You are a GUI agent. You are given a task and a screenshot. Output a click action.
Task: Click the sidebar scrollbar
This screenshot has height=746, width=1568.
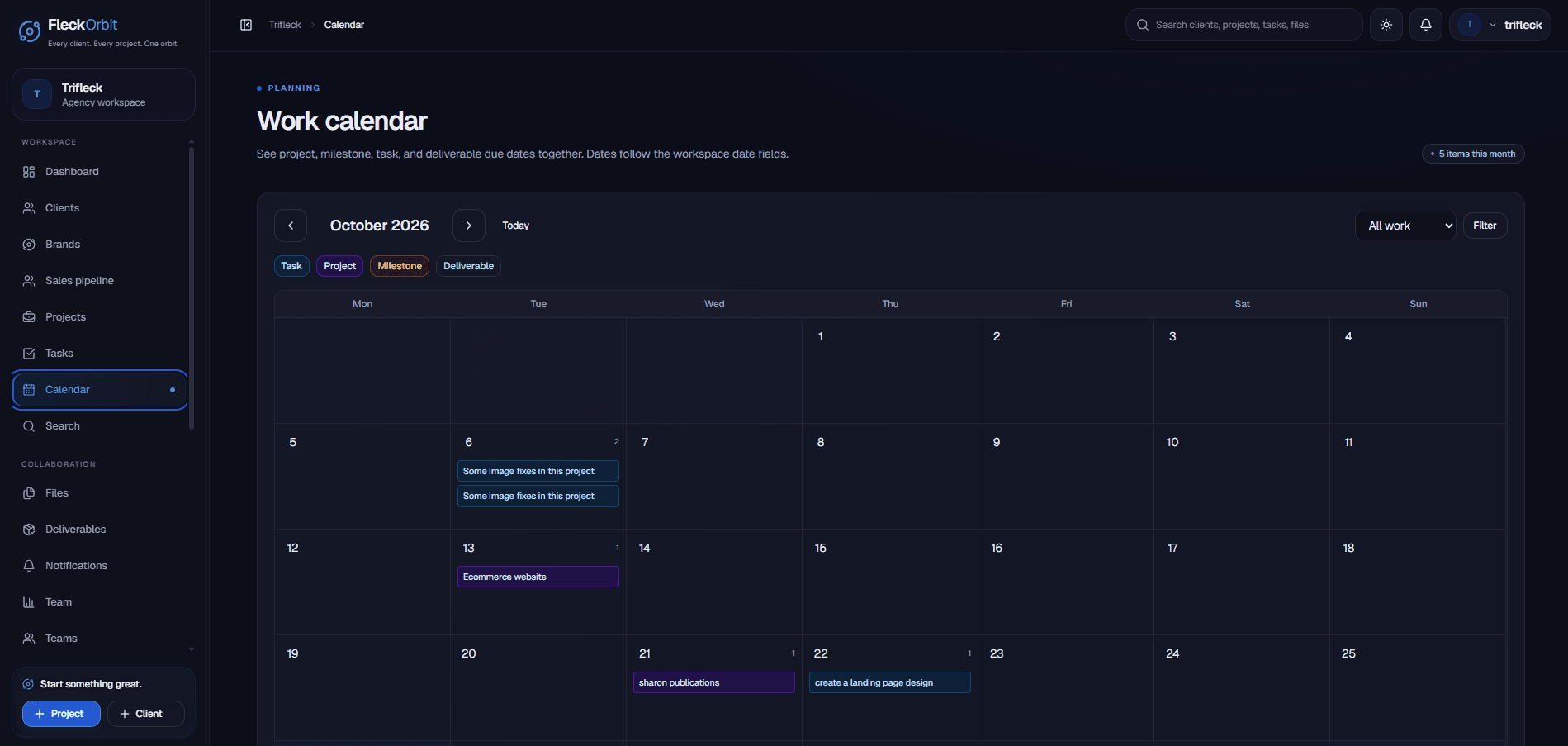coord(192,287)
